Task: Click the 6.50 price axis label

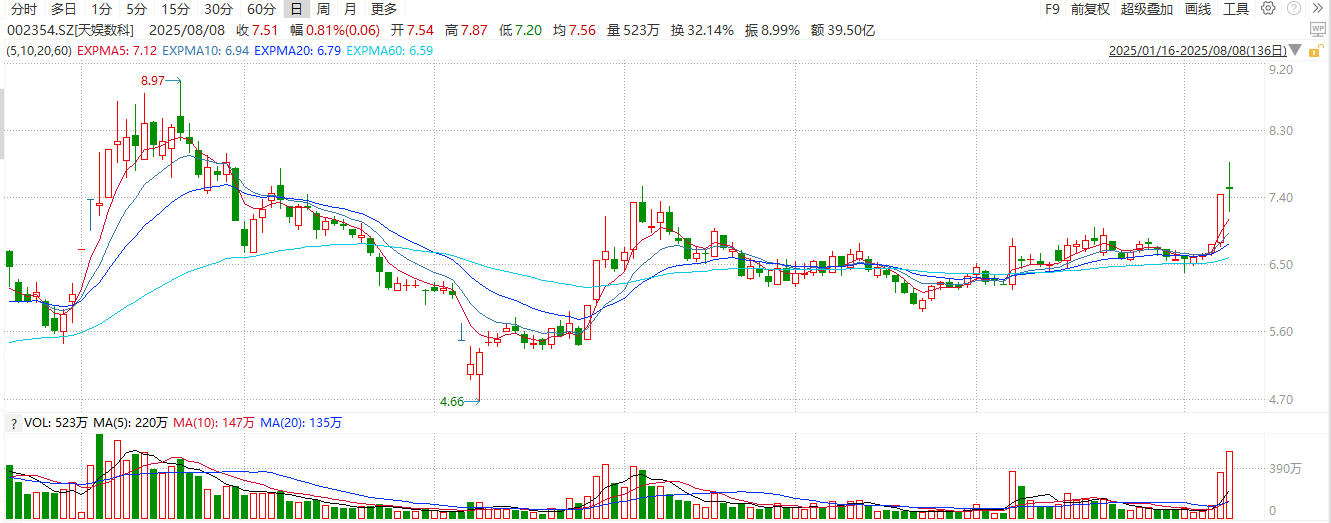Action: (x=1282, y=265)
